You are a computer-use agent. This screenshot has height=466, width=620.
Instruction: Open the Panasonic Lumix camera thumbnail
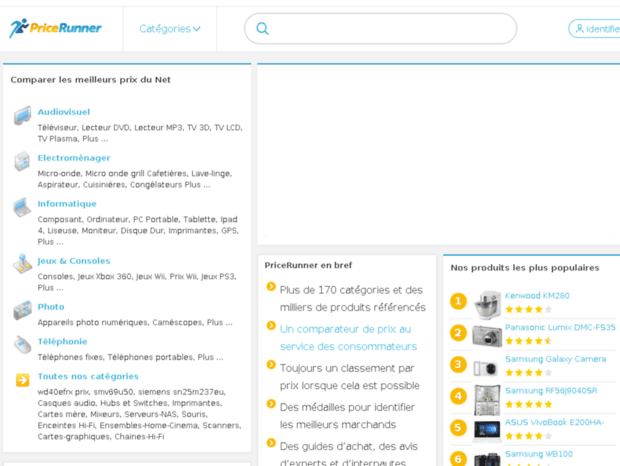click(487, 336)
